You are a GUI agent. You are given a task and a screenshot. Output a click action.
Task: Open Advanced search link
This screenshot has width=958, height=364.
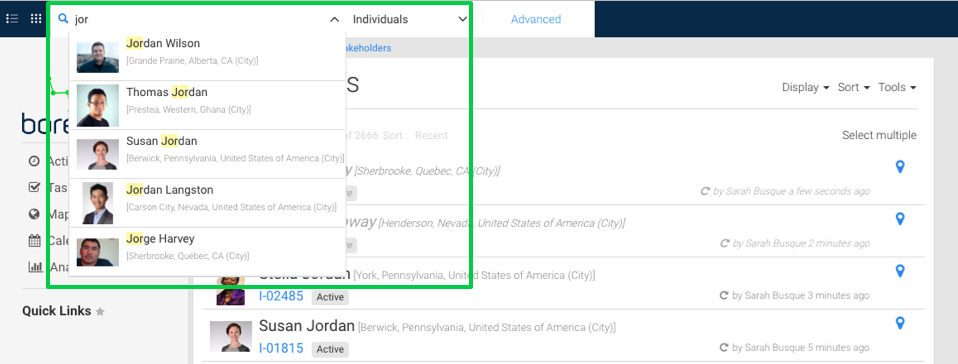tap(536, 19)
